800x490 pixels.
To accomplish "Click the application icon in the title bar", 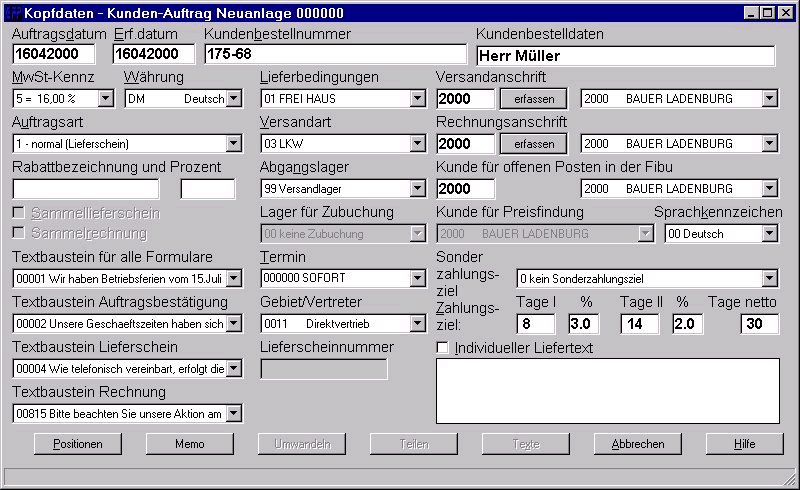I will 13,13.
